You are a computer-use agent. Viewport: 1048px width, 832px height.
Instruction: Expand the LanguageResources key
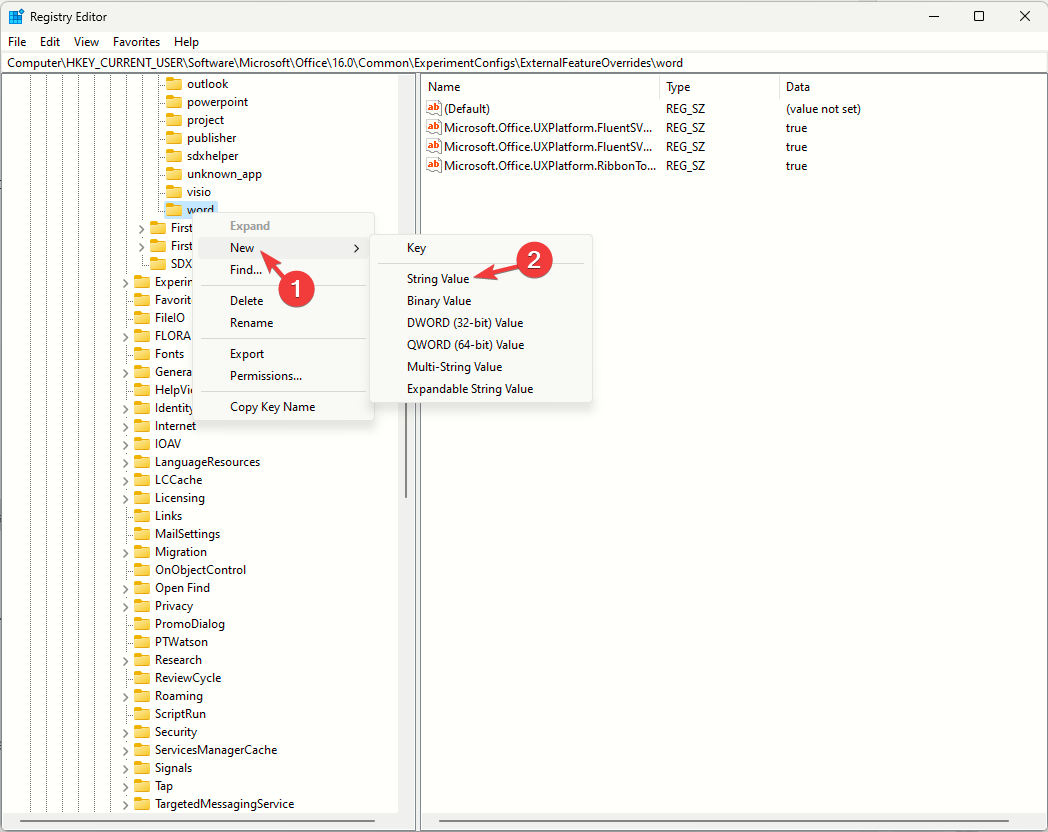[x=126, y=462]
